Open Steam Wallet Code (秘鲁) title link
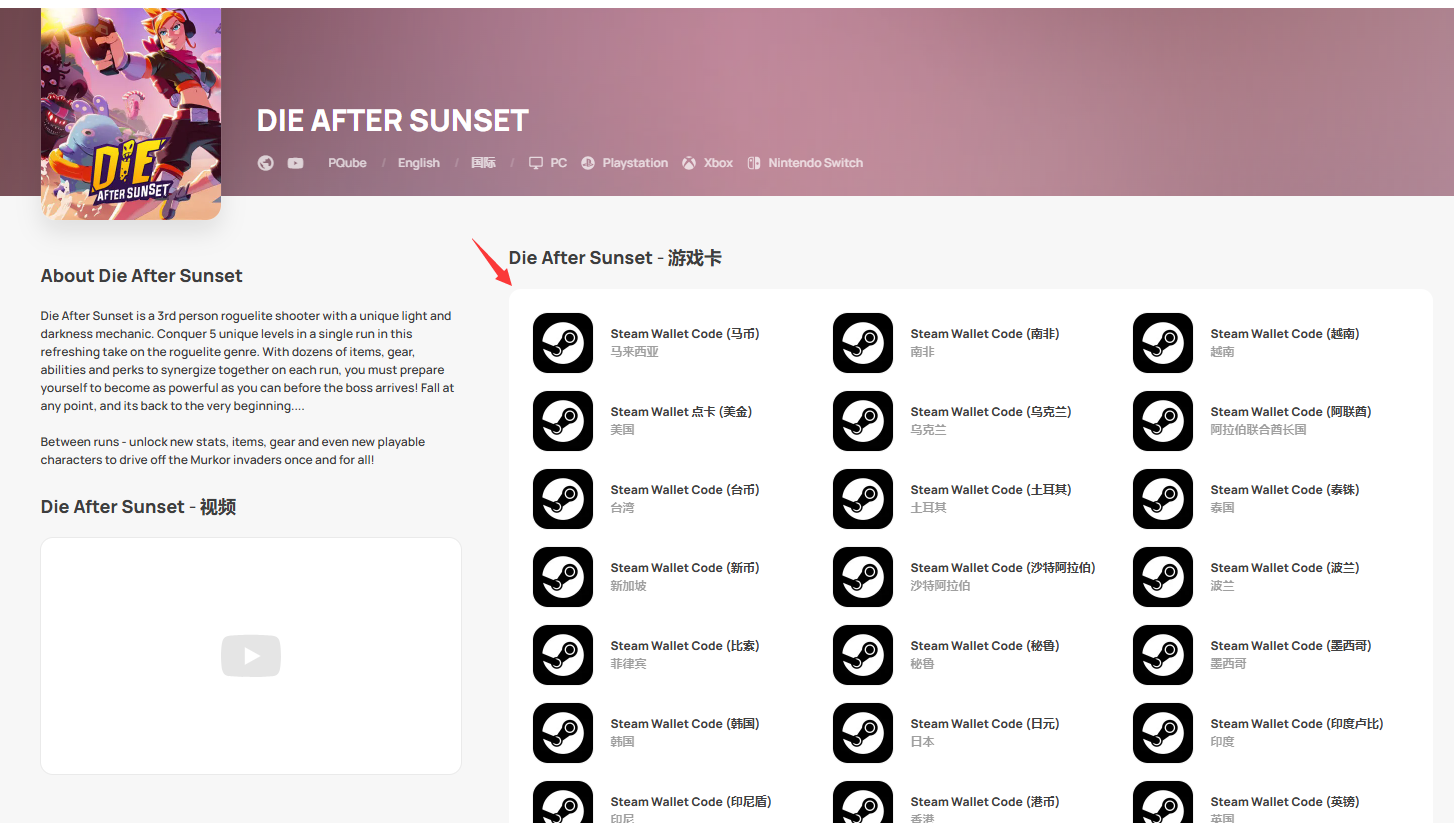 tap(985, 646)
